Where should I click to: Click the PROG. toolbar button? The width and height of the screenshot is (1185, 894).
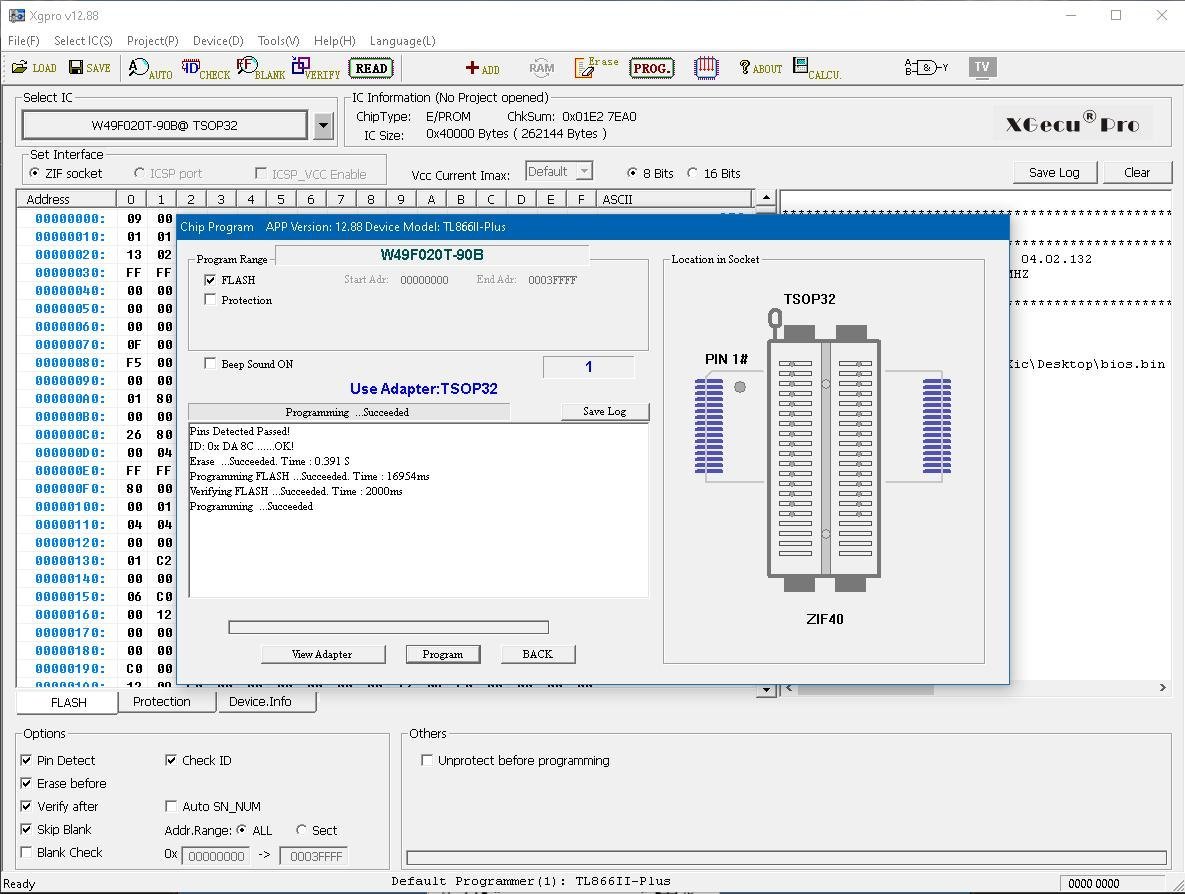(651, 69)
